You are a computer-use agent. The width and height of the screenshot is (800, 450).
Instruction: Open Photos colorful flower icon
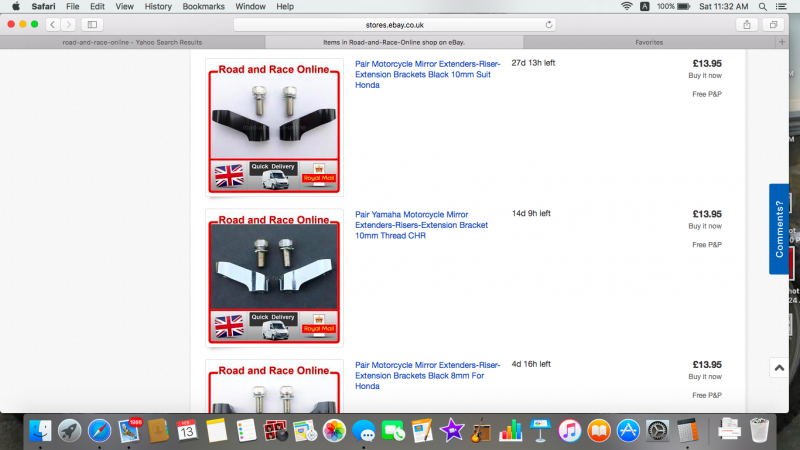point(334,431)
